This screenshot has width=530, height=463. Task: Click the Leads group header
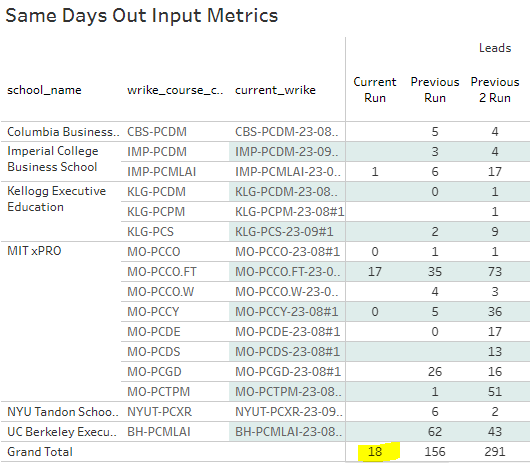tap(495, 48)
